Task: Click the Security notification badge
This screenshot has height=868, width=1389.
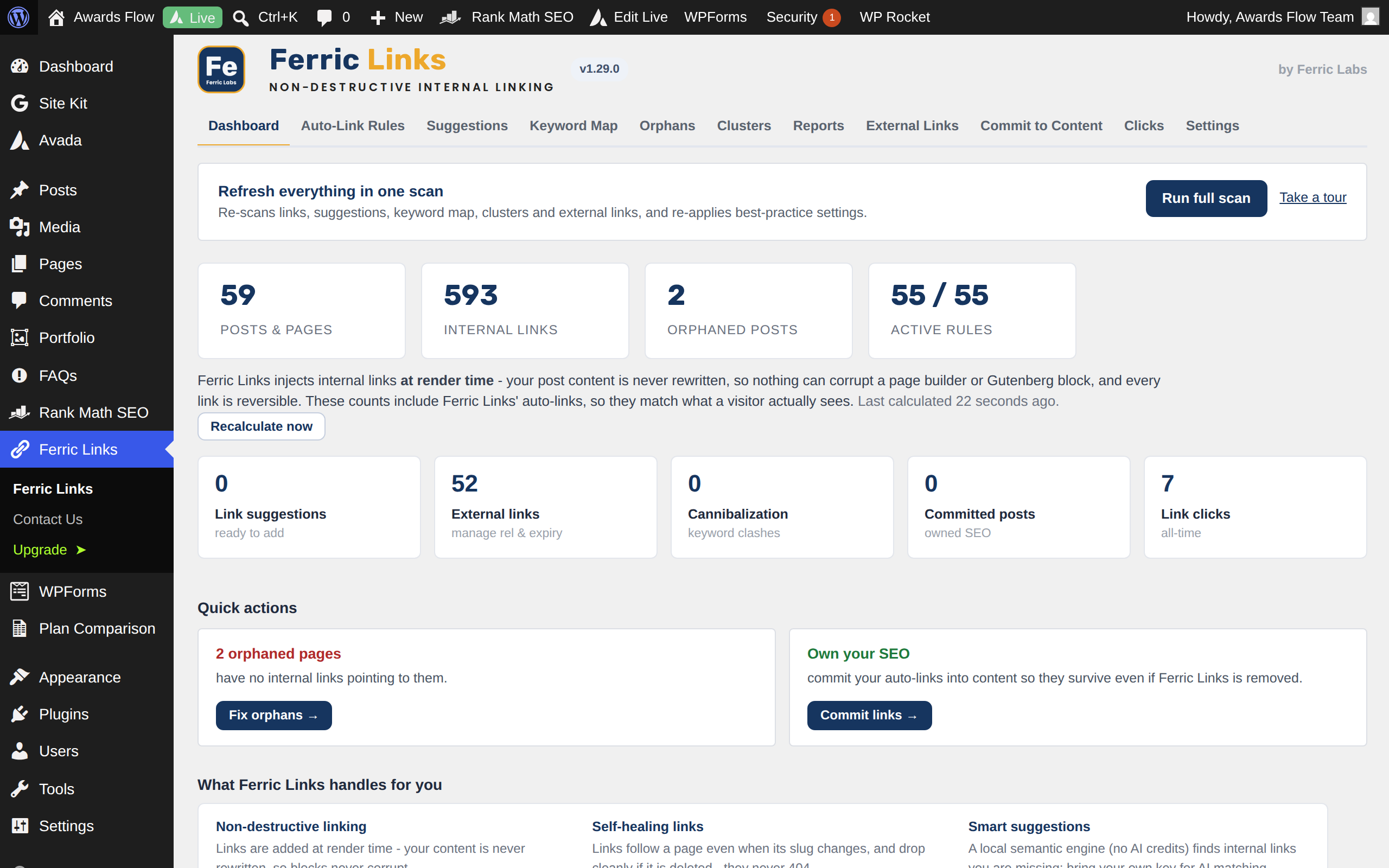Action: pos(831,18)
